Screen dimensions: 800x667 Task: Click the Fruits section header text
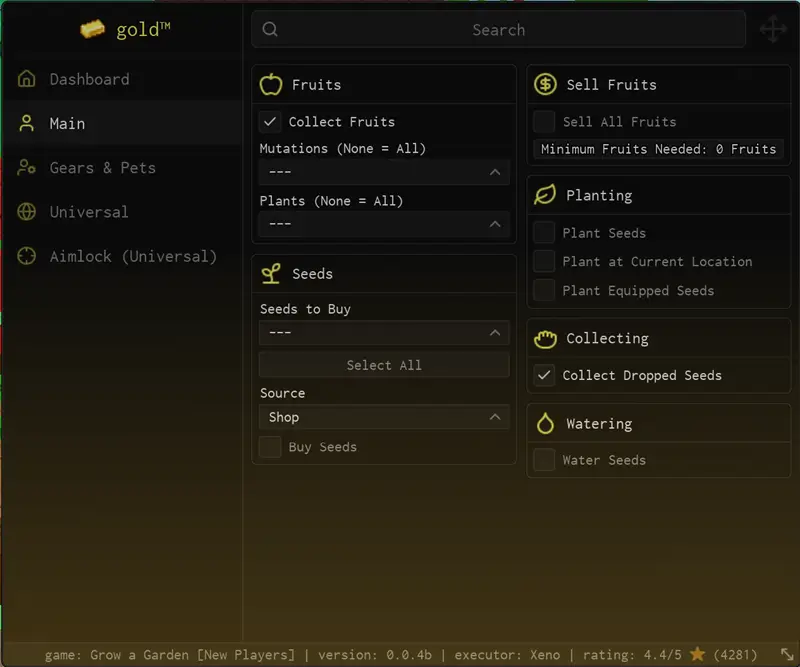316,85
